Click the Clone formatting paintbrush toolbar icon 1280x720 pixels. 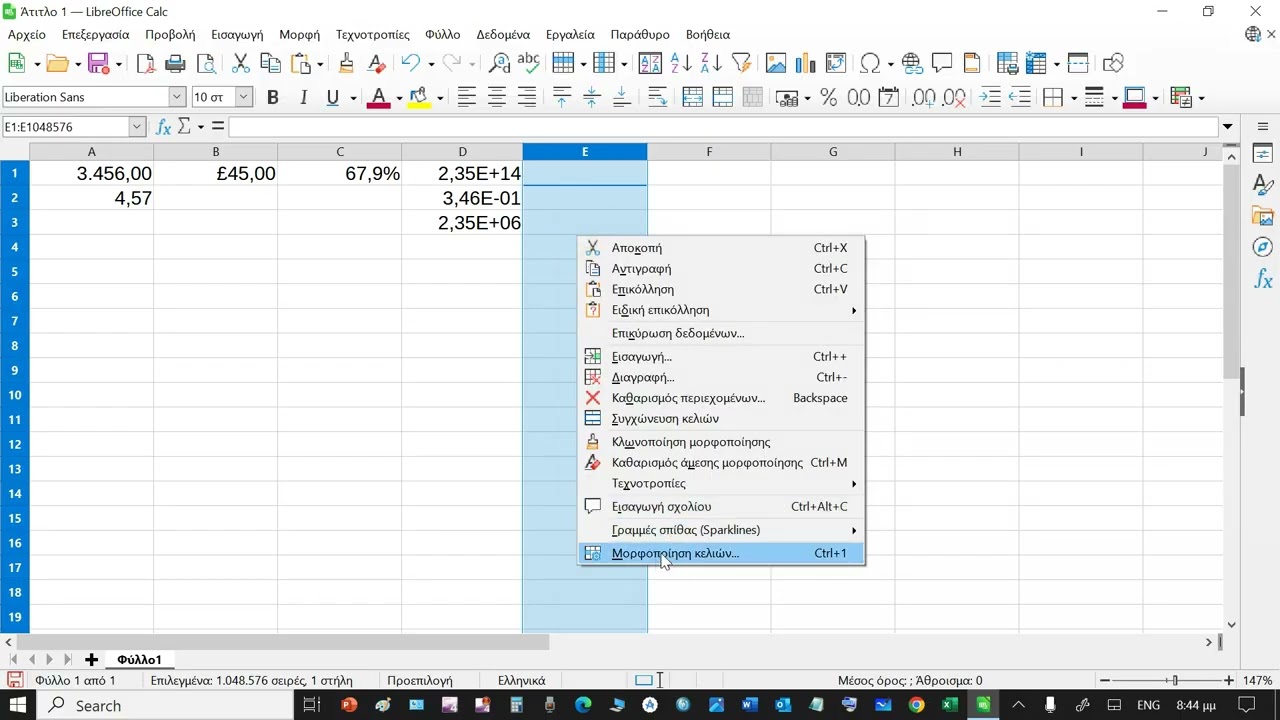tap(346, 63)
